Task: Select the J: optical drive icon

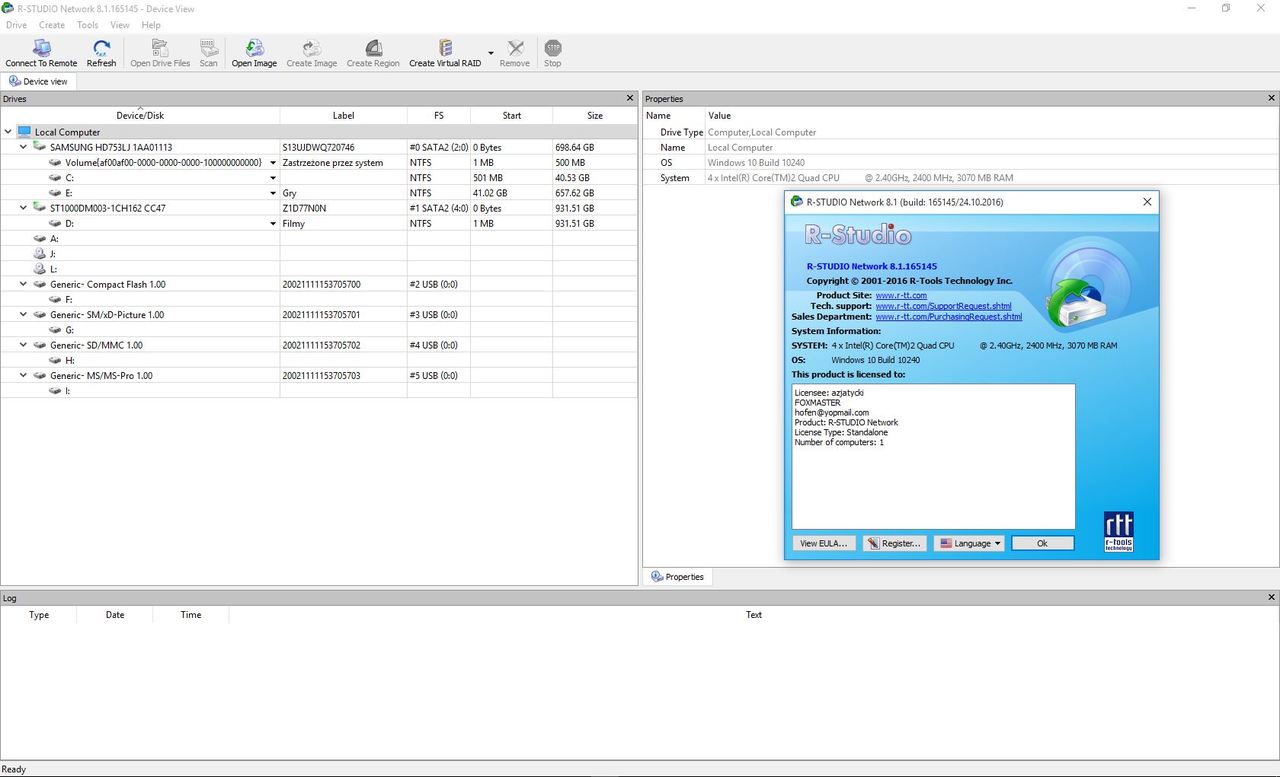Action: [40, 254]
